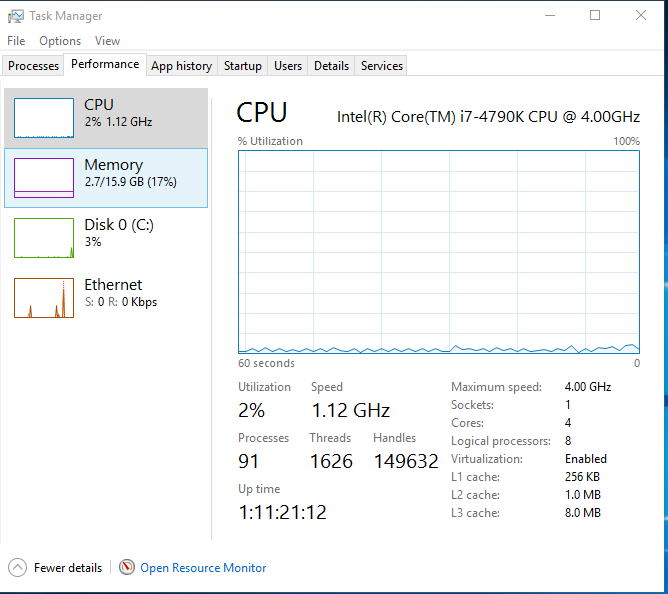668x594 pixels.
Task: Open Resource Monitor link
Action: 203,568
